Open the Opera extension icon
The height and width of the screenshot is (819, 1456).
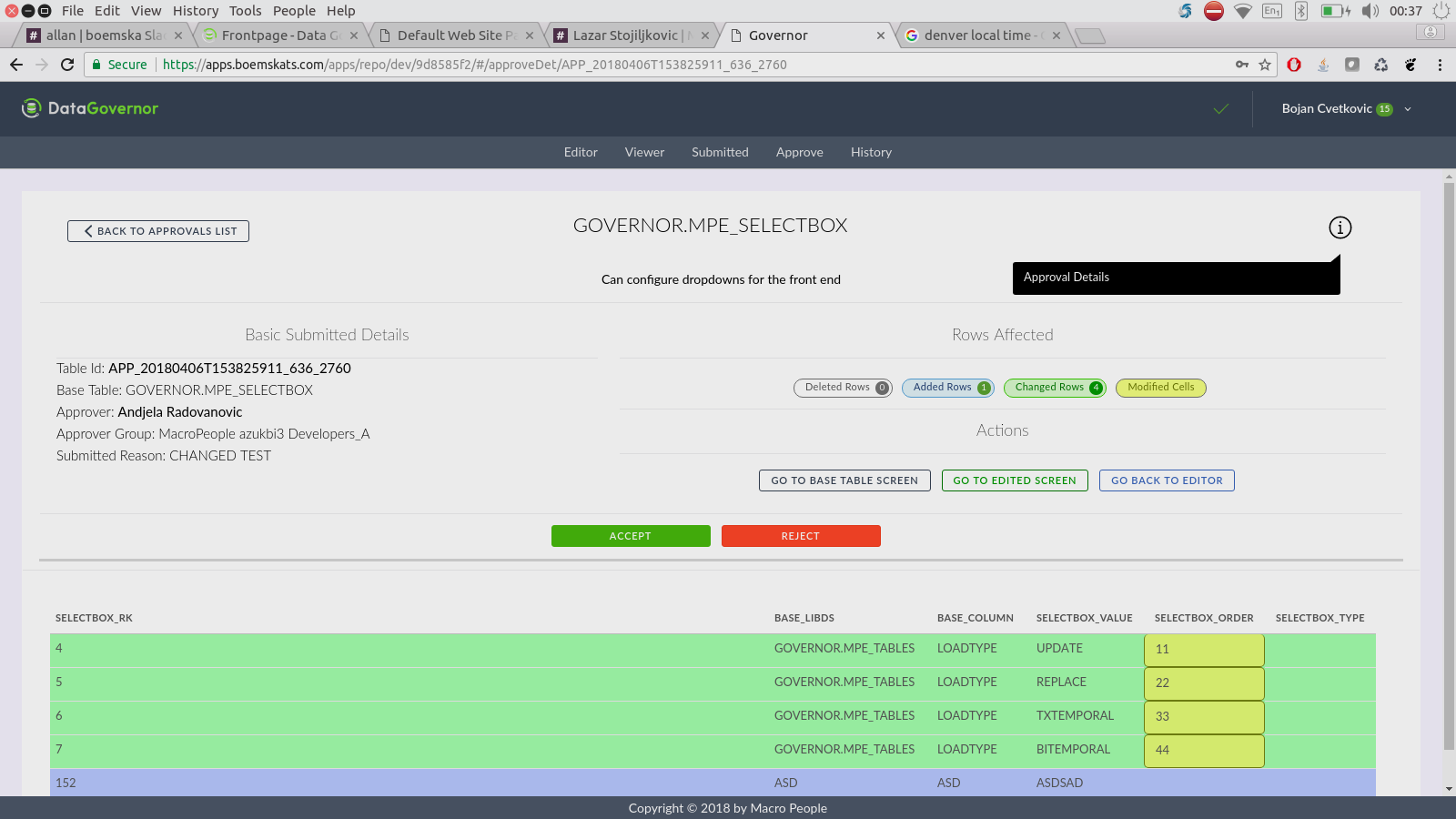(x=1294, y=65)
